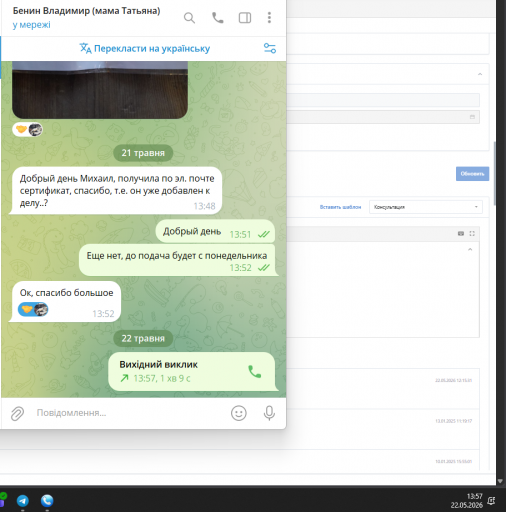Toggle the chat side panel icon

(245, 18)
